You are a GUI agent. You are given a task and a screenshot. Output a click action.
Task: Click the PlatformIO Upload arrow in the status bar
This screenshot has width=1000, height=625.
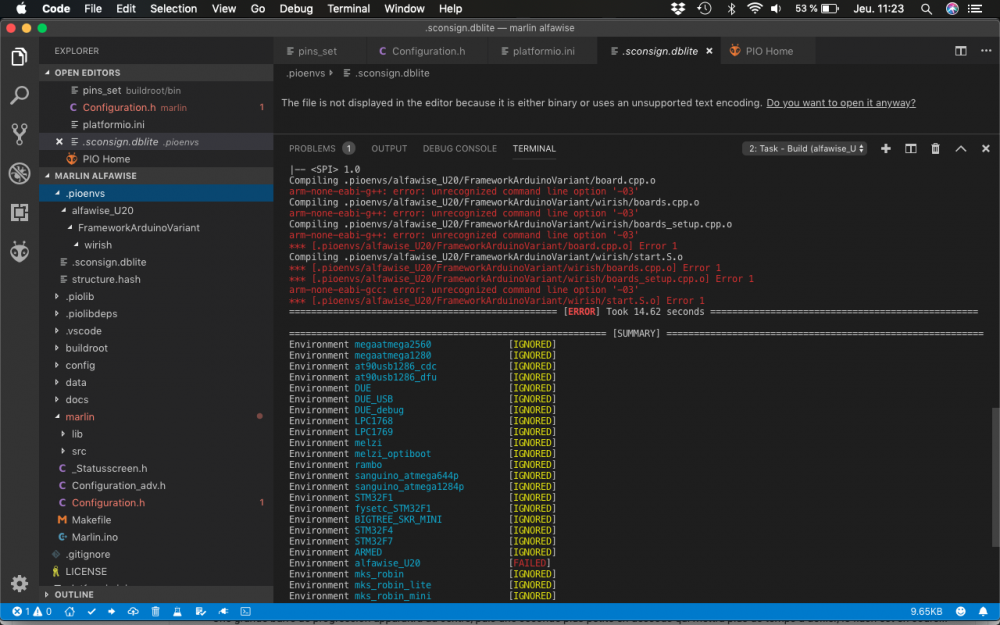coord(113,611)
